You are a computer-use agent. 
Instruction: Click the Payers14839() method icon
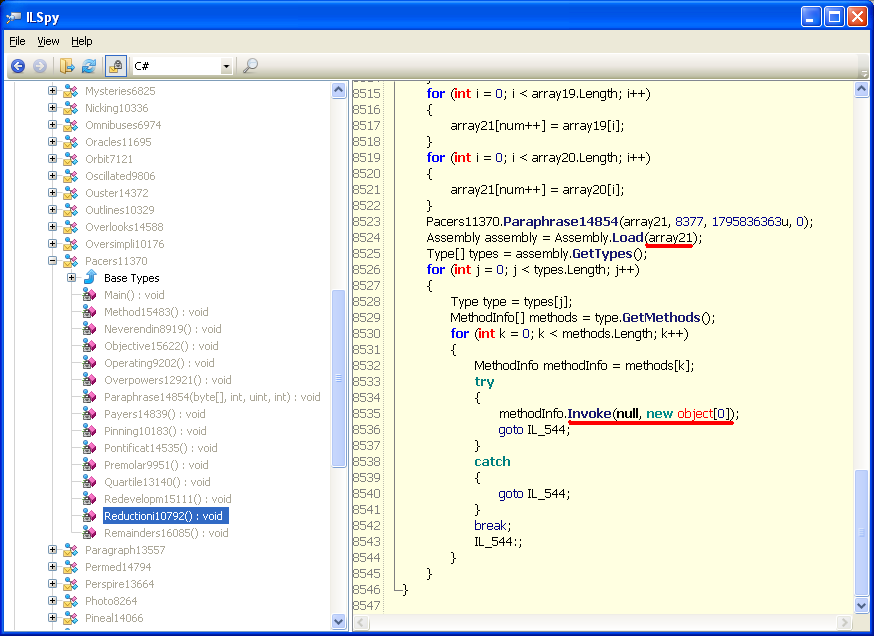[x=90, y=414]
